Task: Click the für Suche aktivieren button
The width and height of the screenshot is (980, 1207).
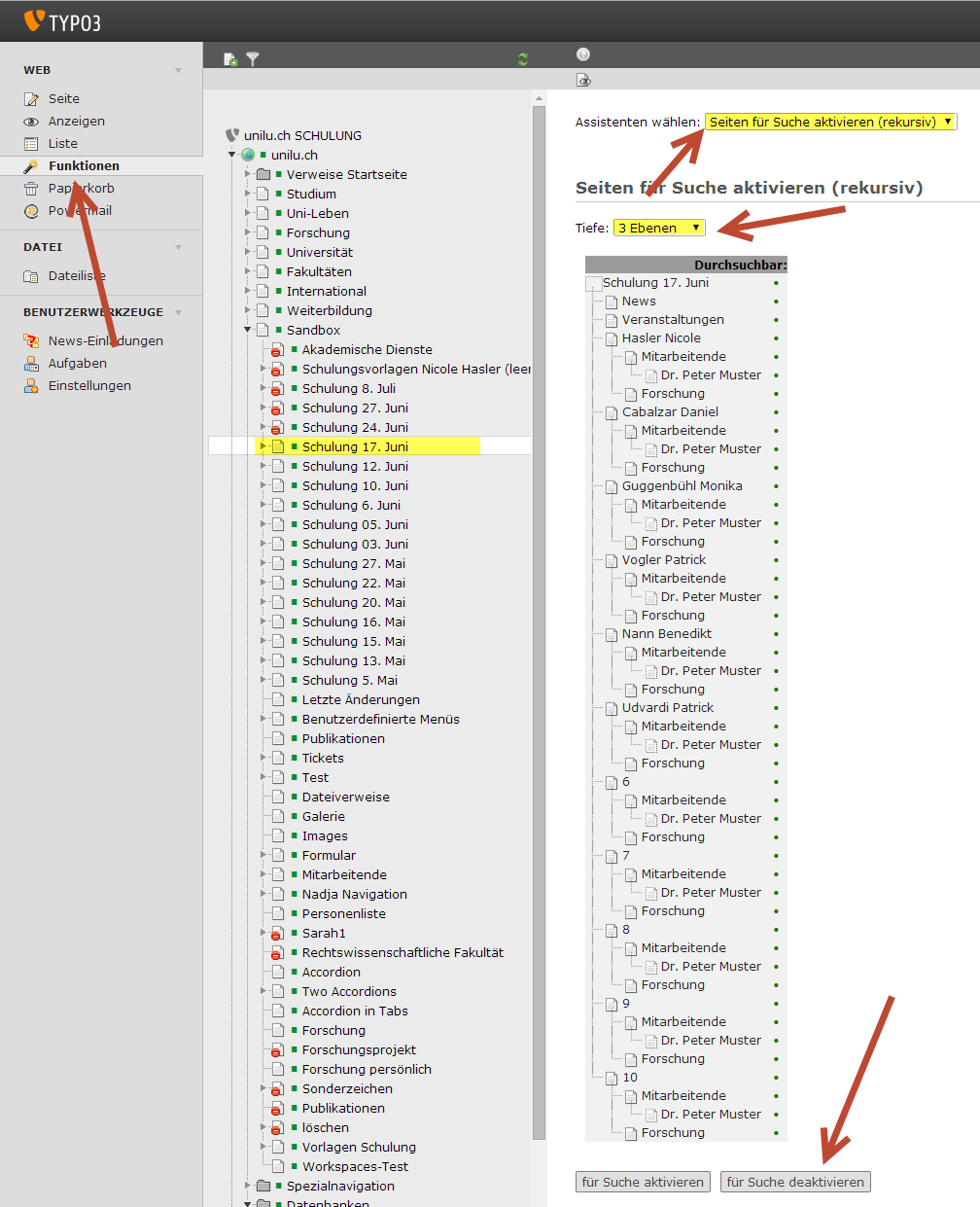Action: click(x=643, y=1182)
